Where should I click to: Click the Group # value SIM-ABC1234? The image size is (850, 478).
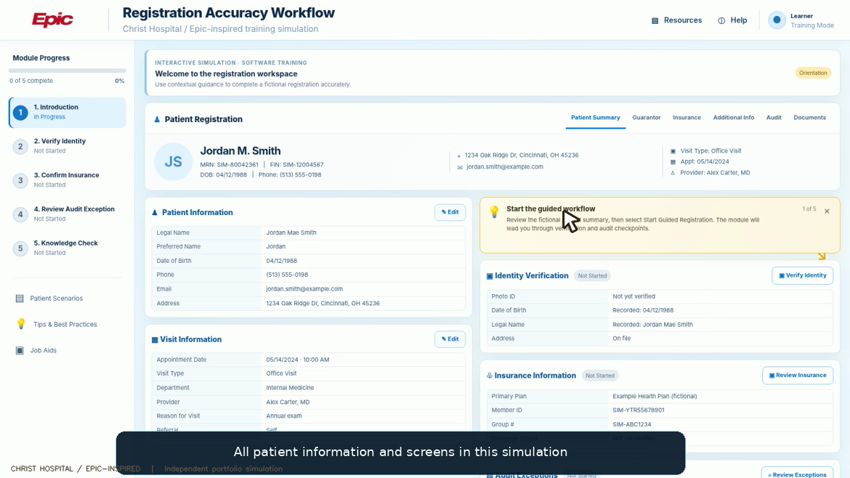coord(632,424)
